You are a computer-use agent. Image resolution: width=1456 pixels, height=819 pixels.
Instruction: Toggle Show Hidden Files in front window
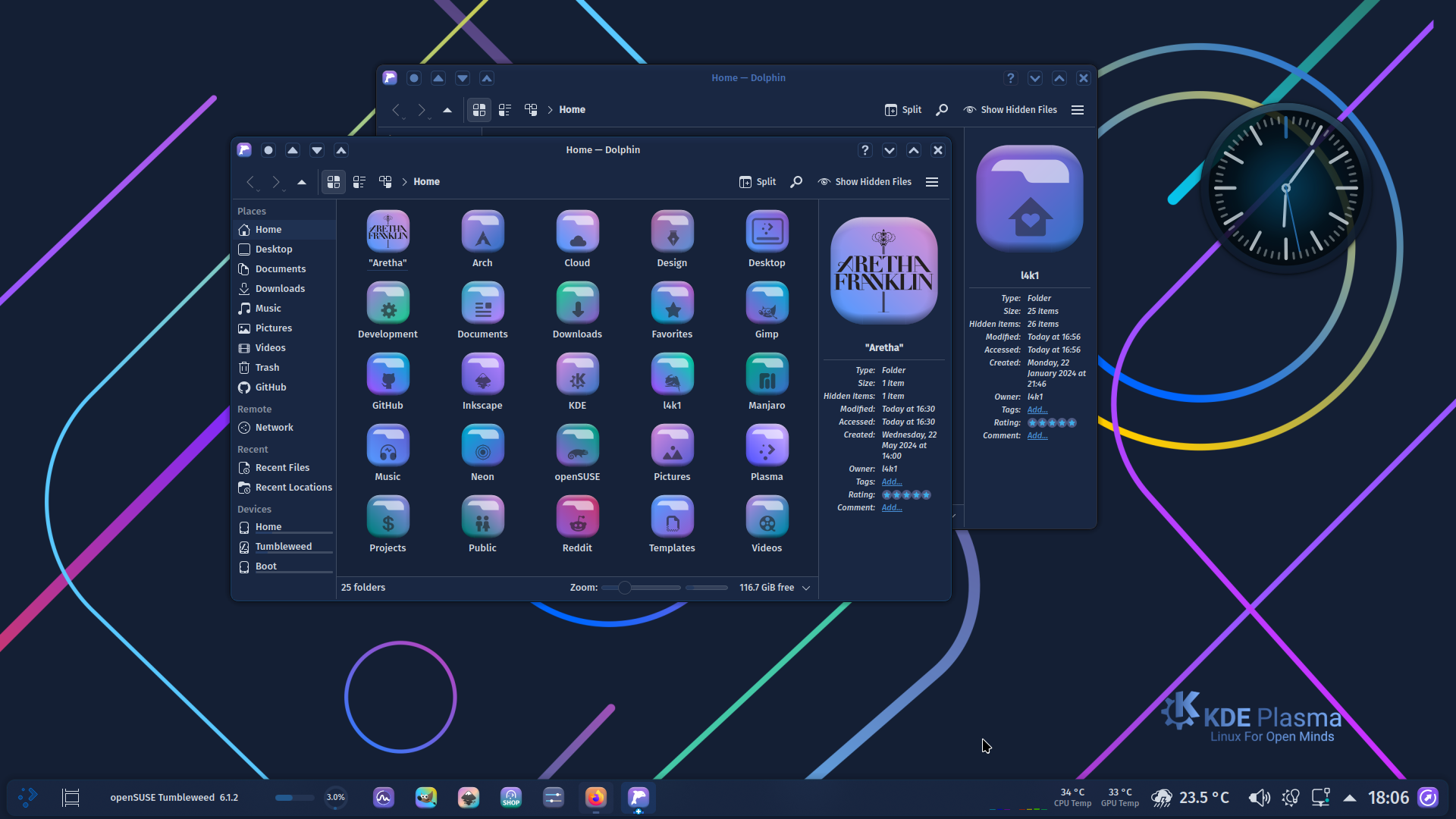pos(864,182)
